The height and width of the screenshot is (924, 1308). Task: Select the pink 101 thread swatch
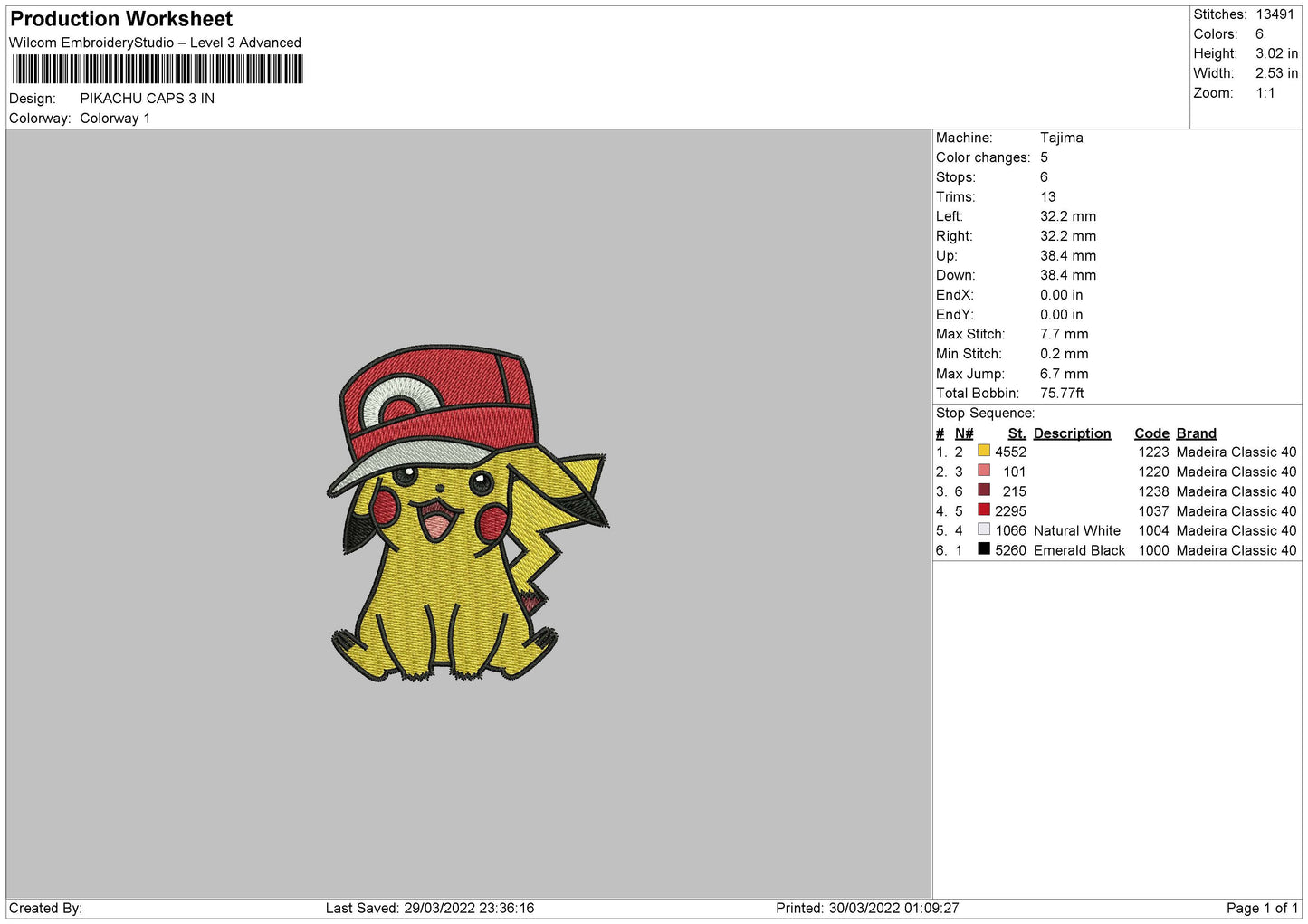tap(983, 471)
